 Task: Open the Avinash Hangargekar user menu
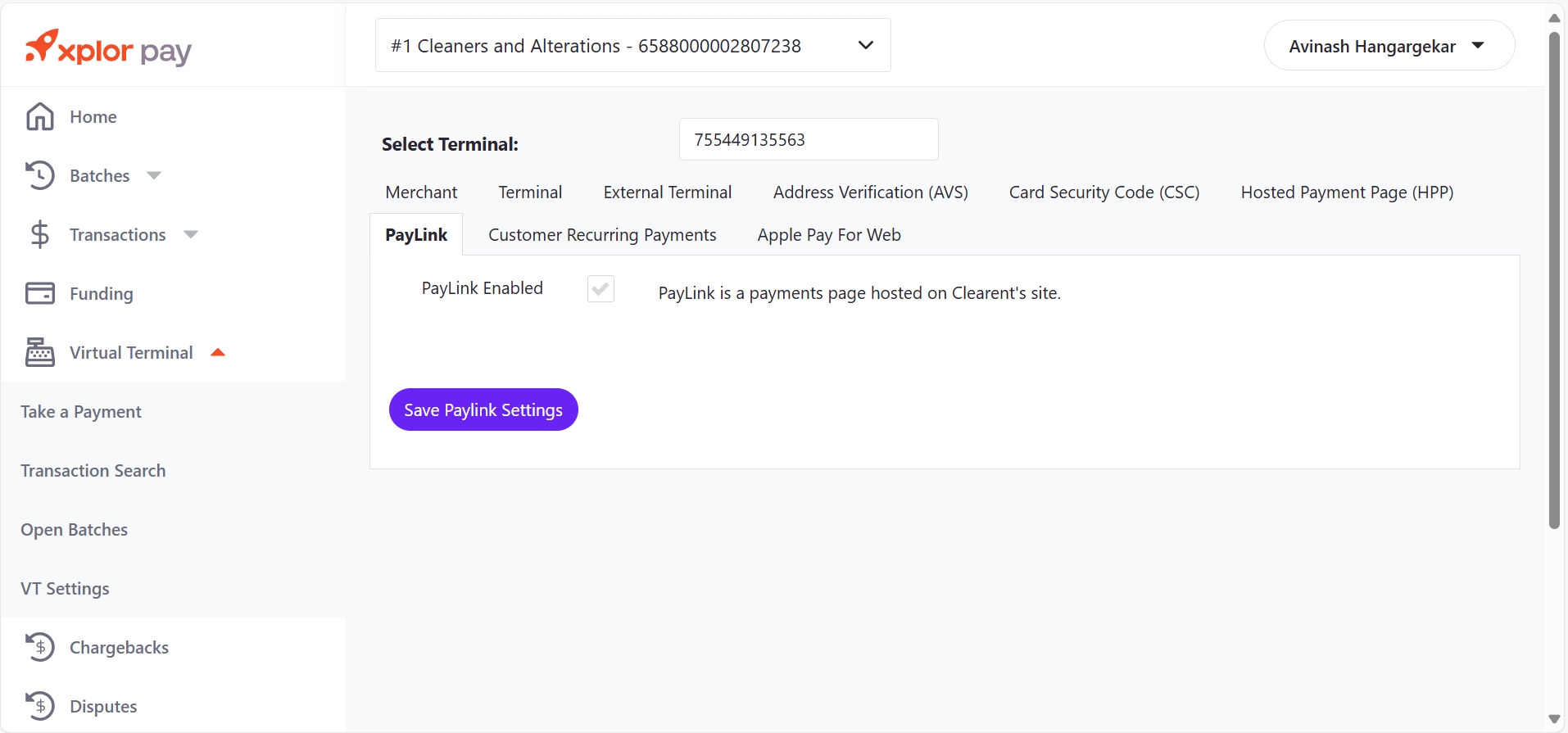coord(1388,46)
